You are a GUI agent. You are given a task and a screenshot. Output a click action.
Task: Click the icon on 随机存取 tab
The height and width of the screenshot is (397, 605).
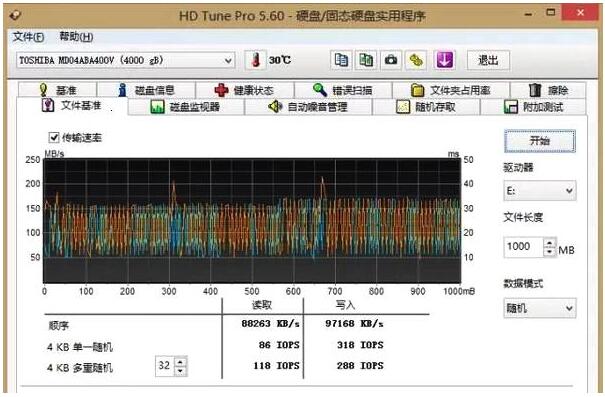[403, 107]
